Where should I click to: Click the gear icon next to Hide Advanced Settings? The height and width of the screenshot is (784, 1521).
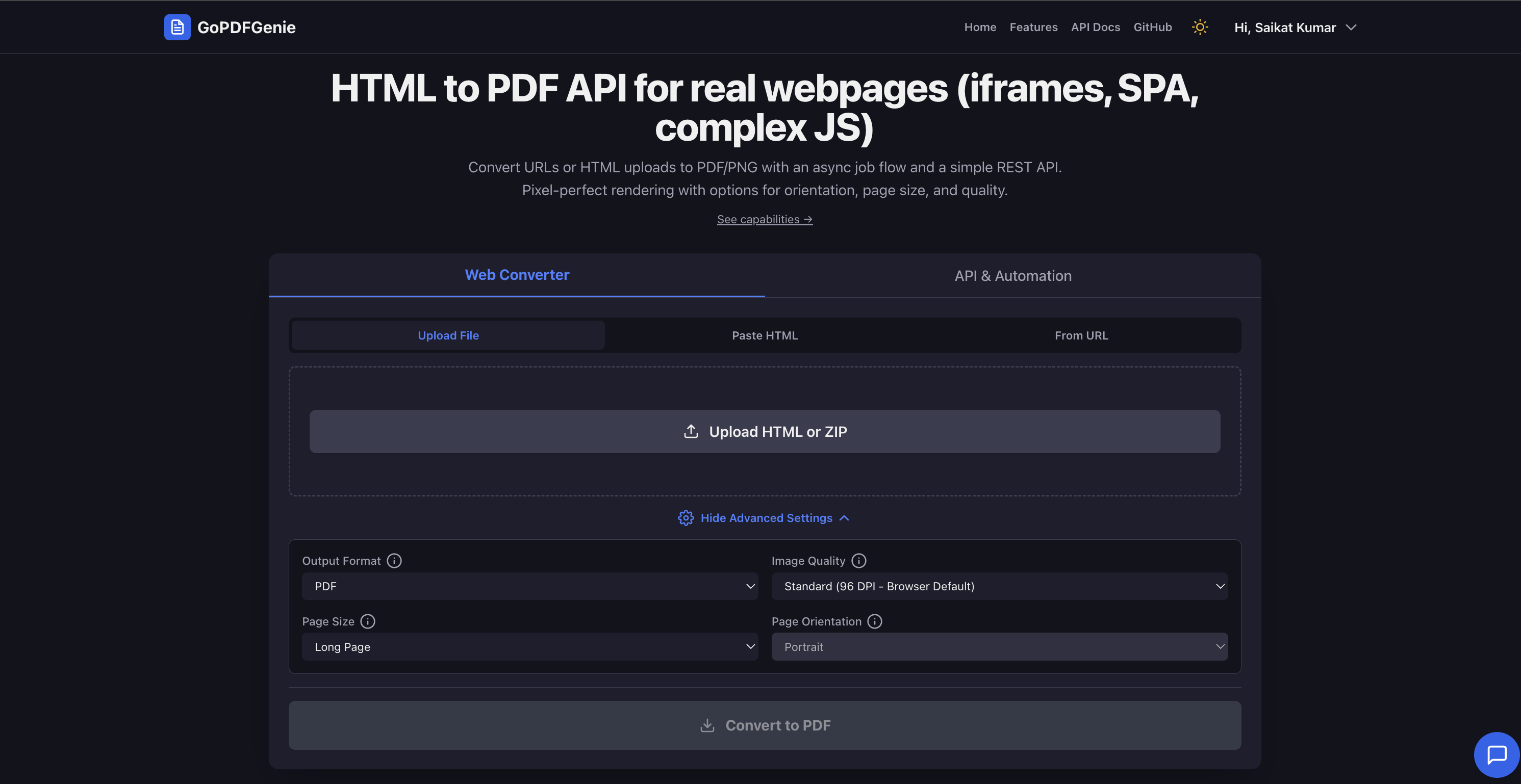[x=686, y=518]
